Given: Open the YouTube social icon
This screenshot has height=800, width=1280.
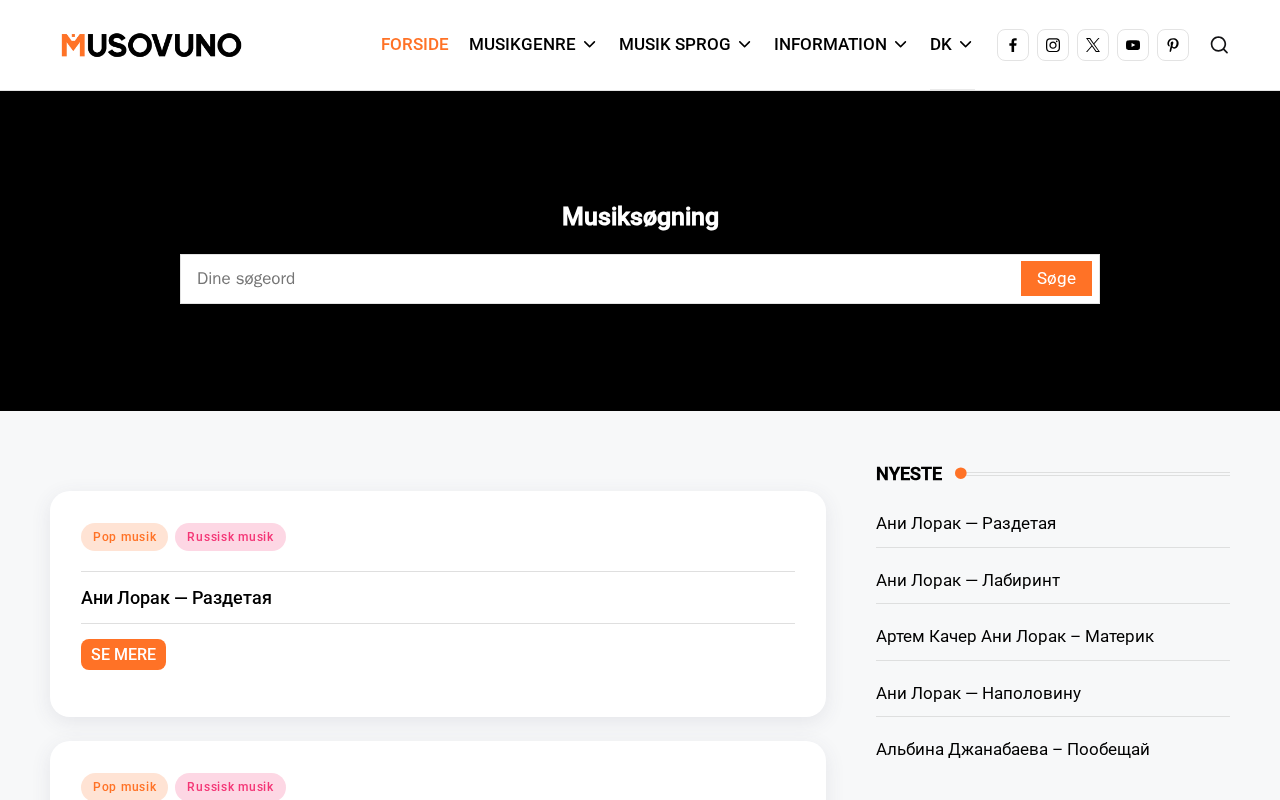Looking at the screenshot, I should [1133, 45].
